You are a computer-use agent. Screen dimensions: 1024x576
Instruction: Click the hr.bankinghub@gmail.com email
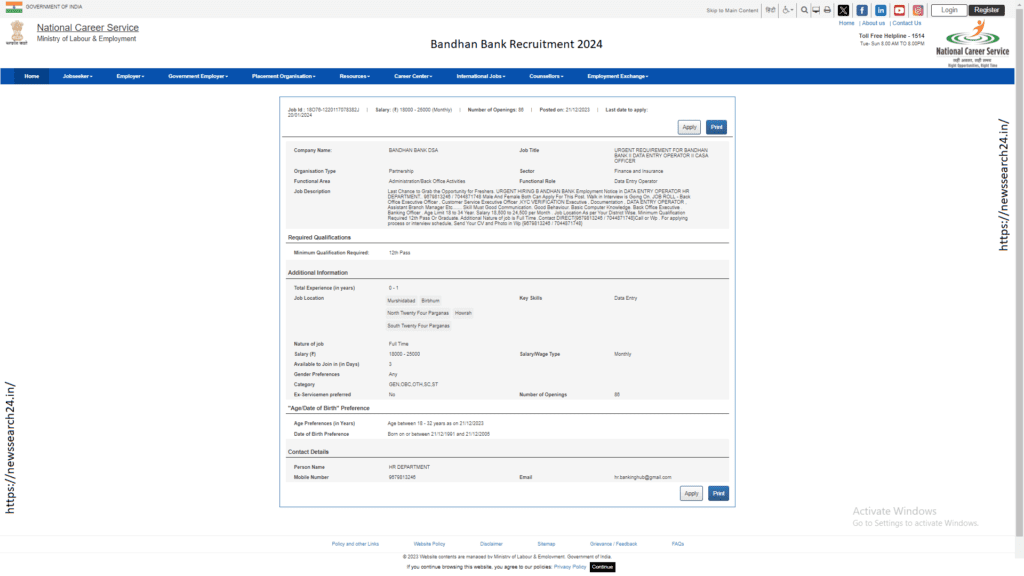(x=643, y=477)
